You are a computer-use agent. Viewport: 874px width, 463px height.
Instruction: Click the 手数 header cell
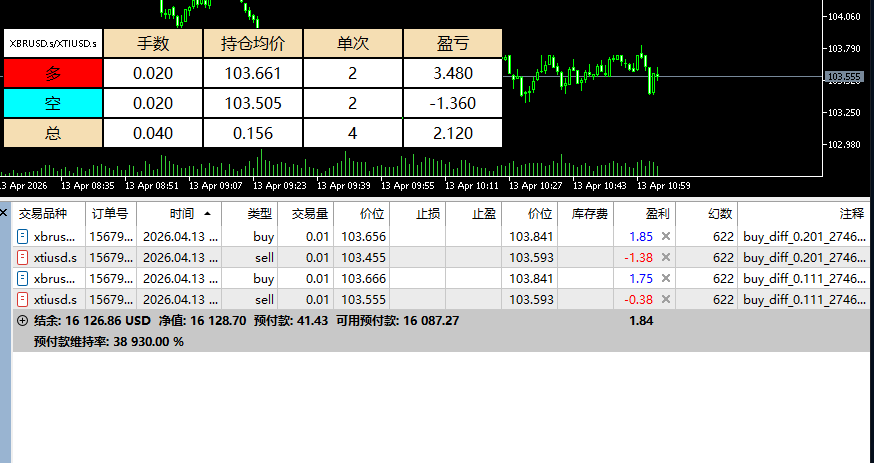tap(153, 43)
